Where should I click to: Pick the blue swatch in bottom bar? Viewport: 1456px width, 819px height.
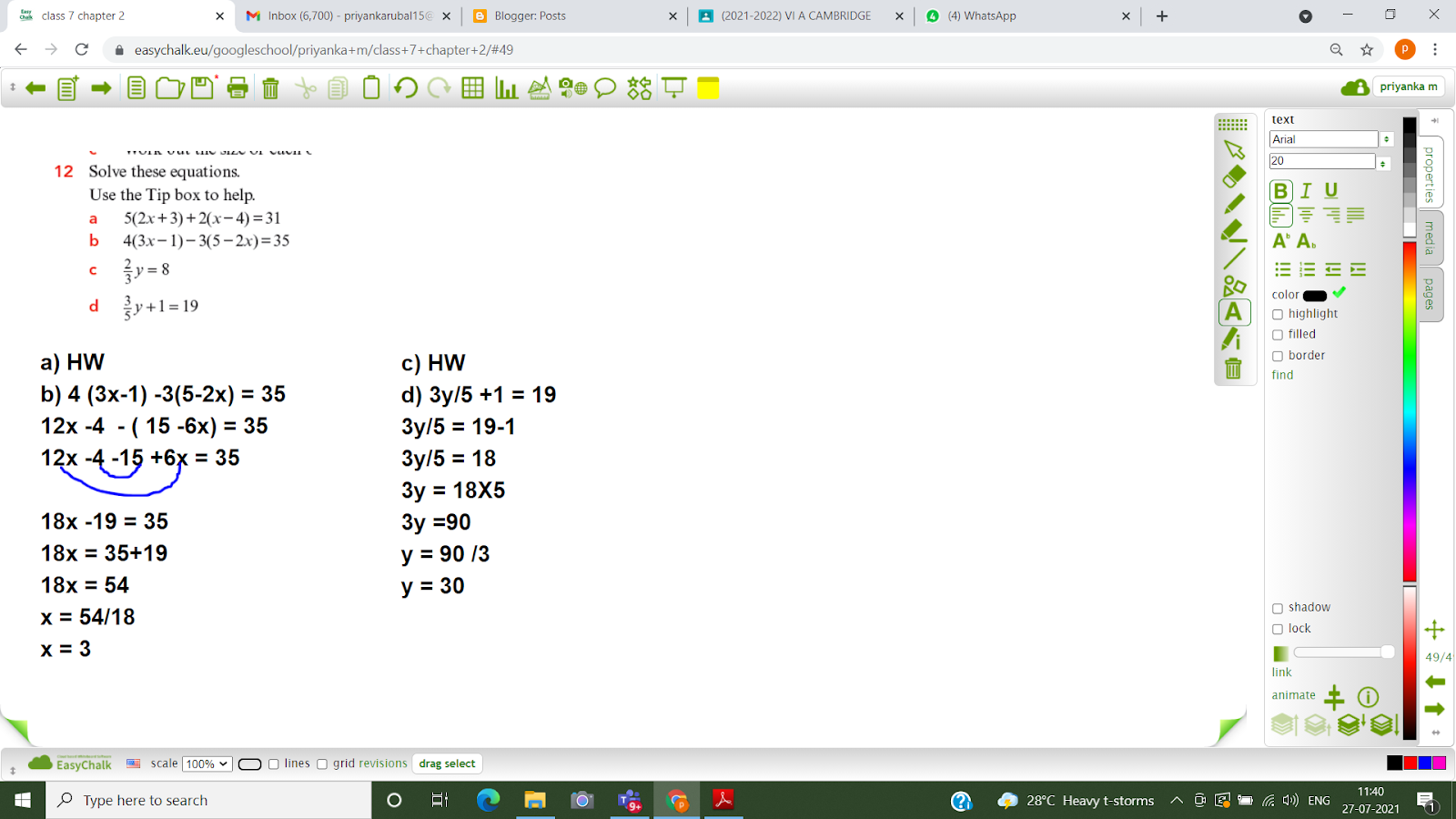tap(1424, 763)
